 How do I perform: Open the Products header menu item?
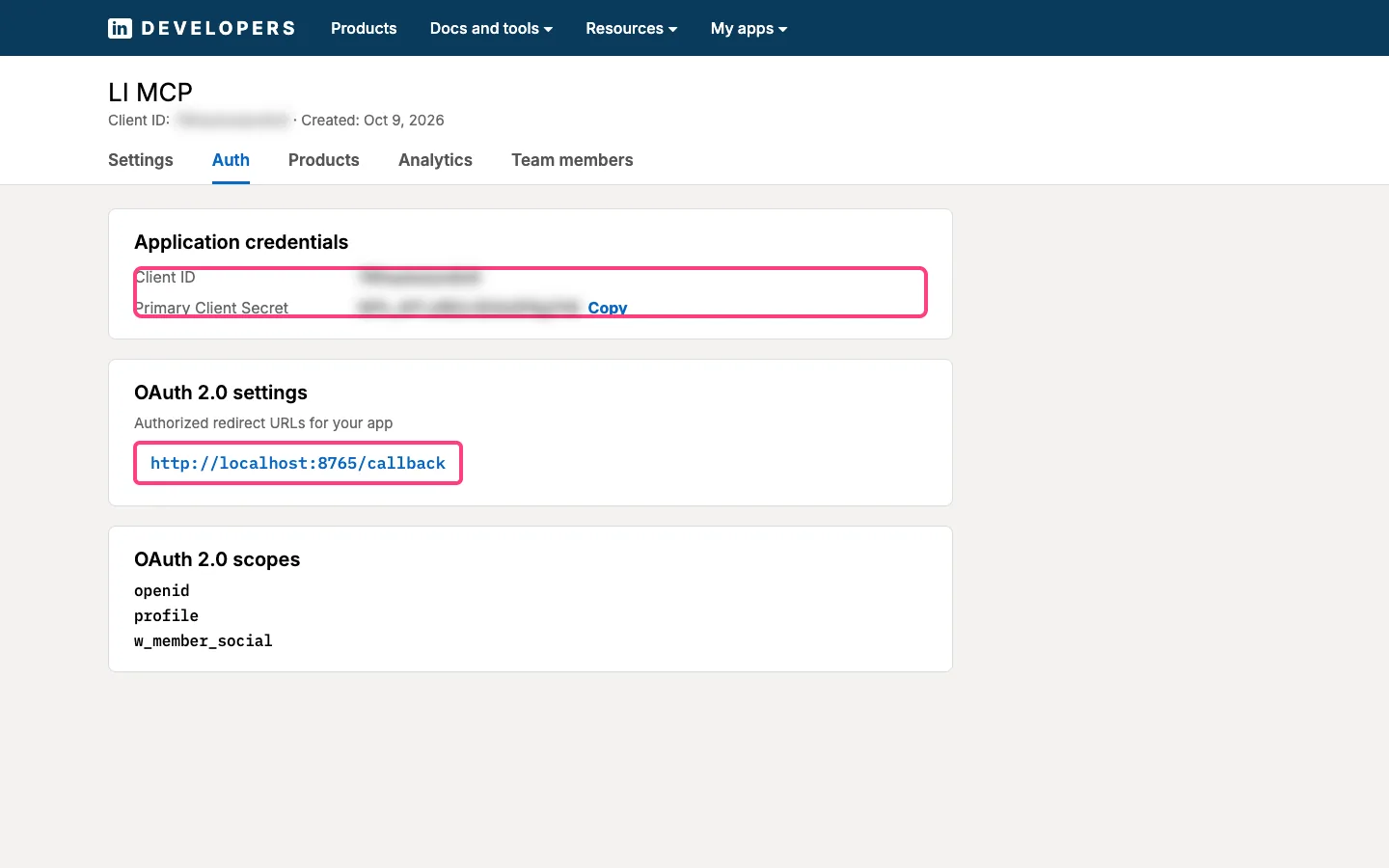pos(364,28)
